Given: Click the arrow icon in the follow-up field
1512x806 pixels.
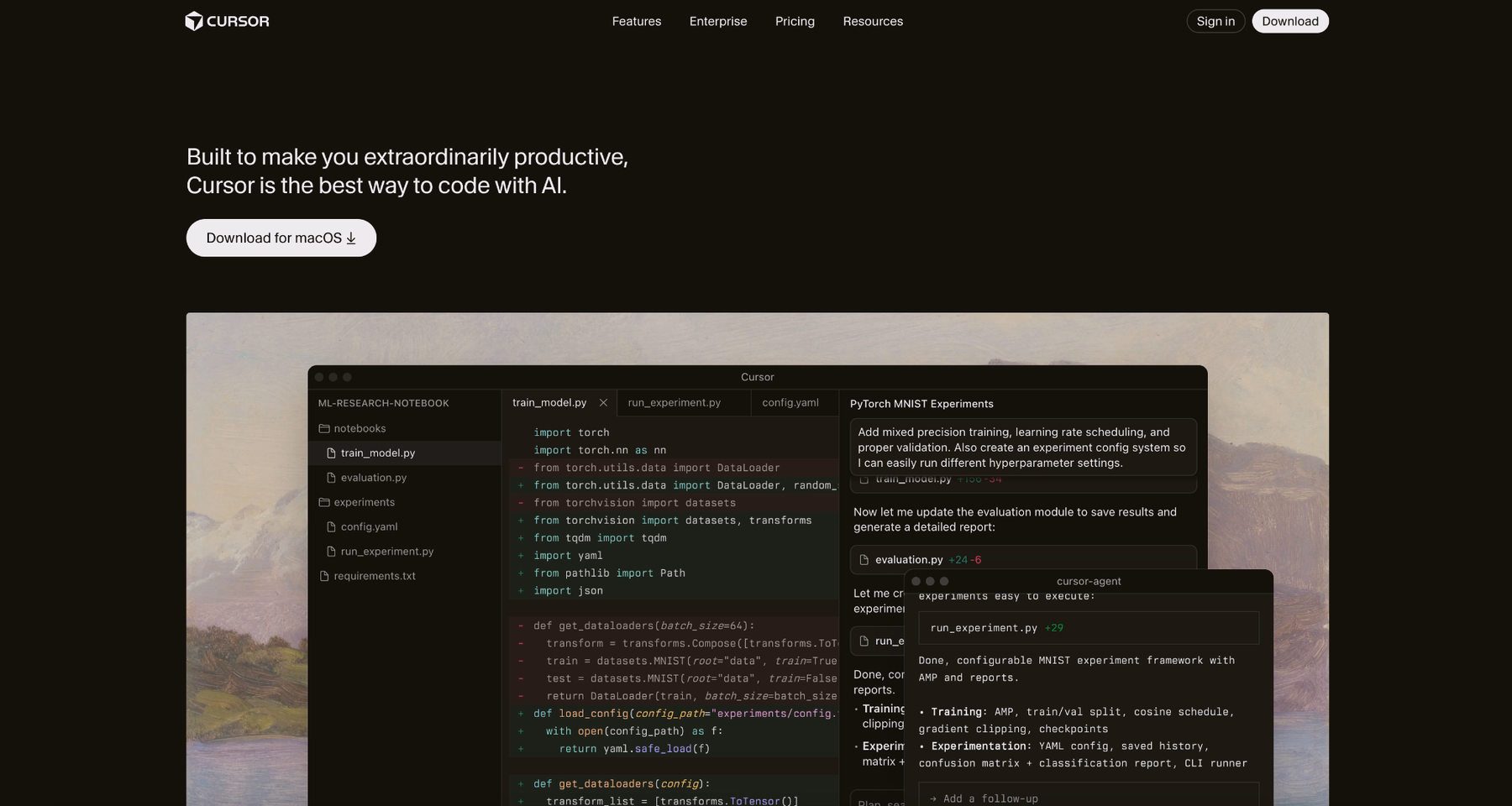Looking at the screenshot, I should click(x=932, y=798).
